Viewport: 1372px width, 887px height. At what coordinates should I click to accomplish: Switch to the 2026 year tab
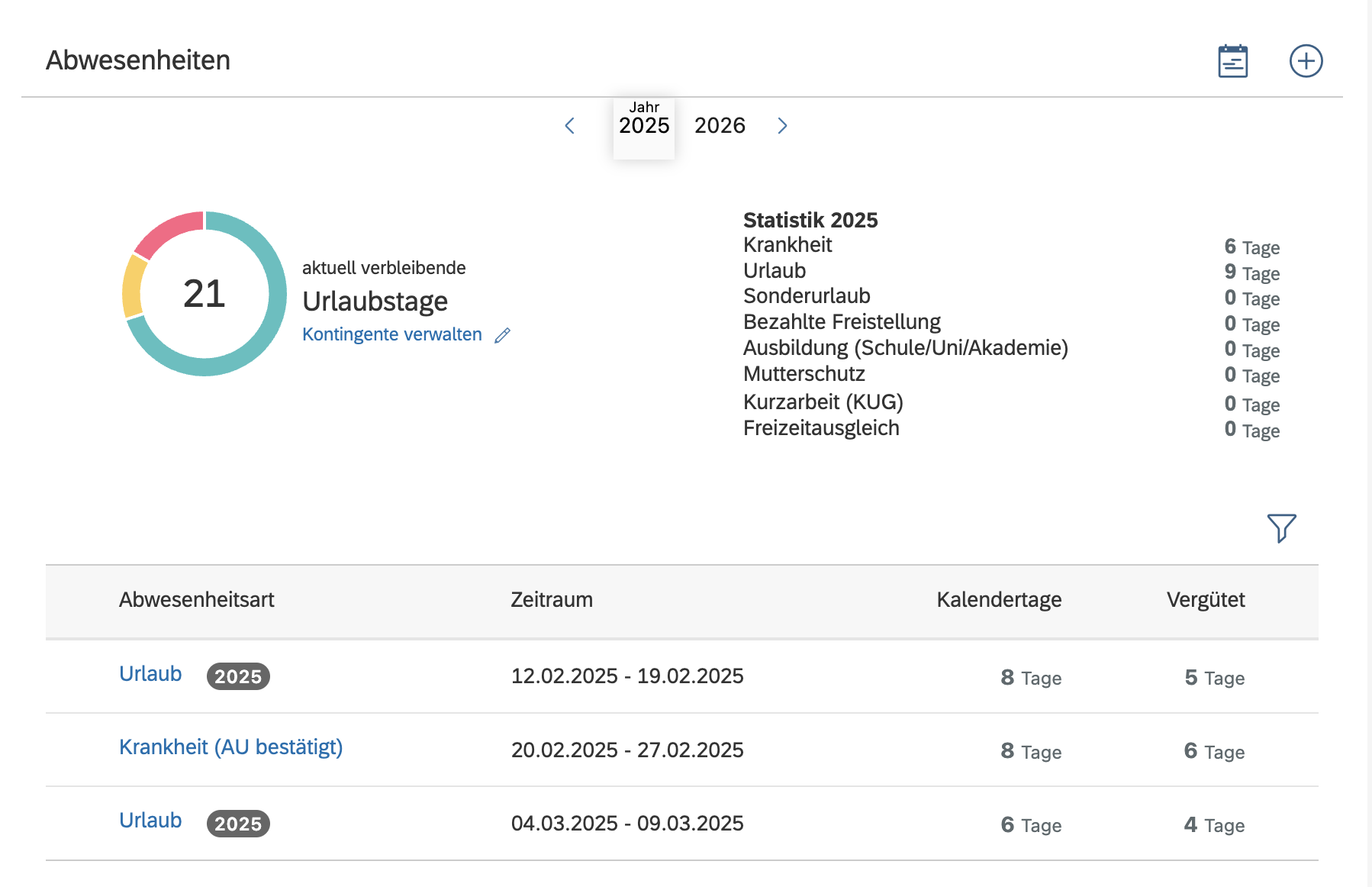click(720, 125)
